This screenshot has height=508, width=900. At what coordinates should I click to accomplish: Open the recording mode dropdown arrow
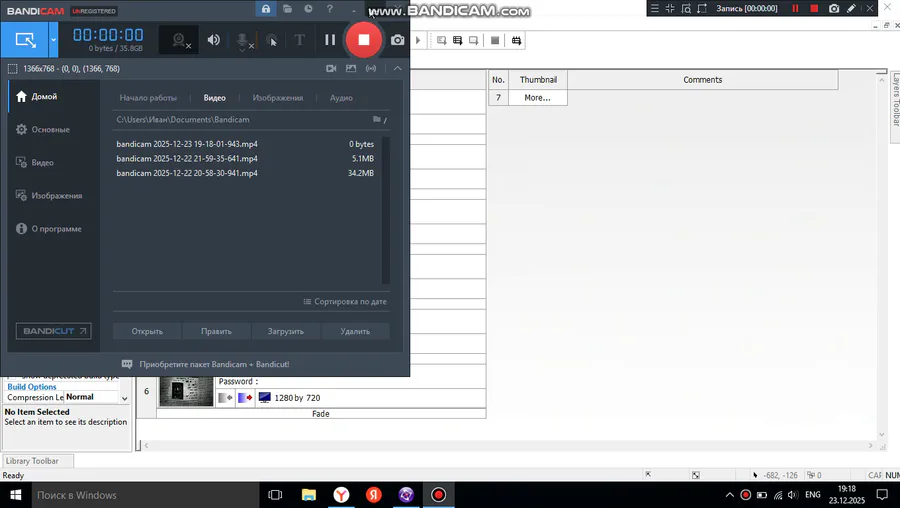coord(53,40)
